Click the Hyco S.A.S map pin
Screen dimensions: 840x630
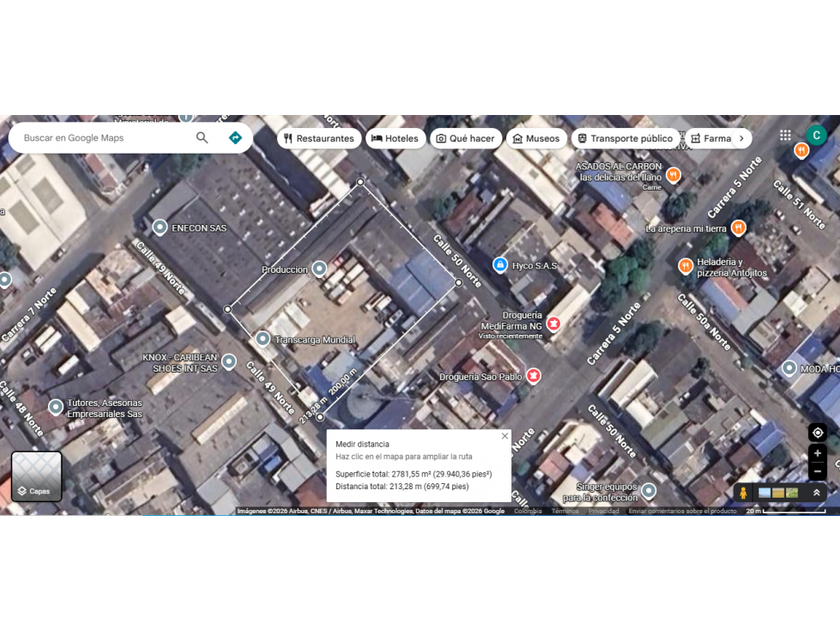coord(500,264)
